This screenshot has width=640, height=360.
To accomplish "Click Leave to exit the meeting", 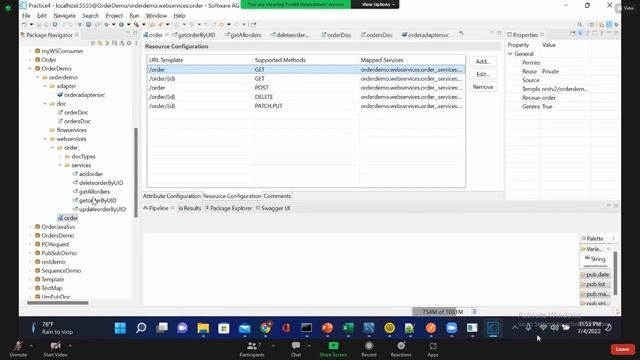I will click(622, 349).
